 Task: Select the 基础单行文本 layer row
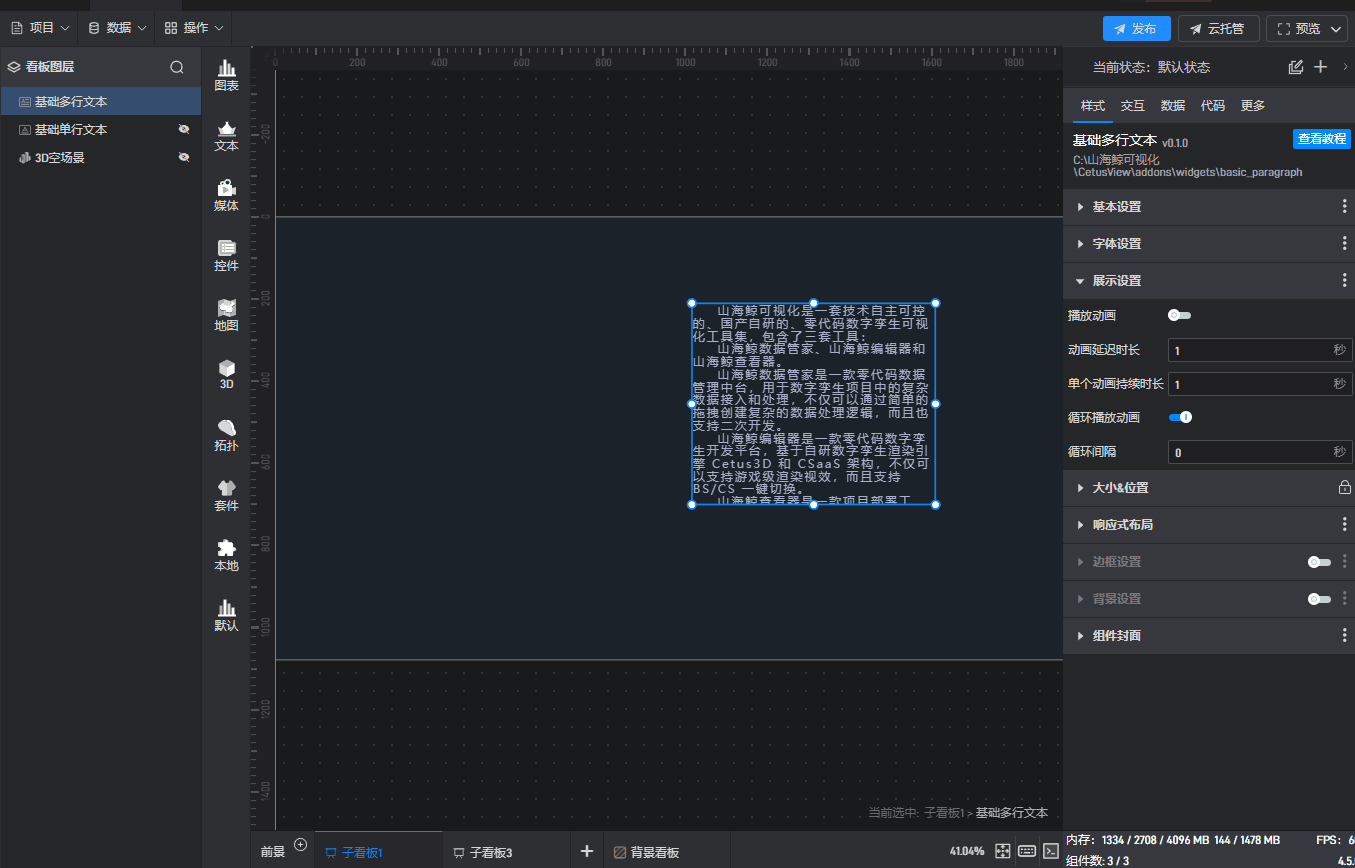pyautogui.click(x=100, y=129)
